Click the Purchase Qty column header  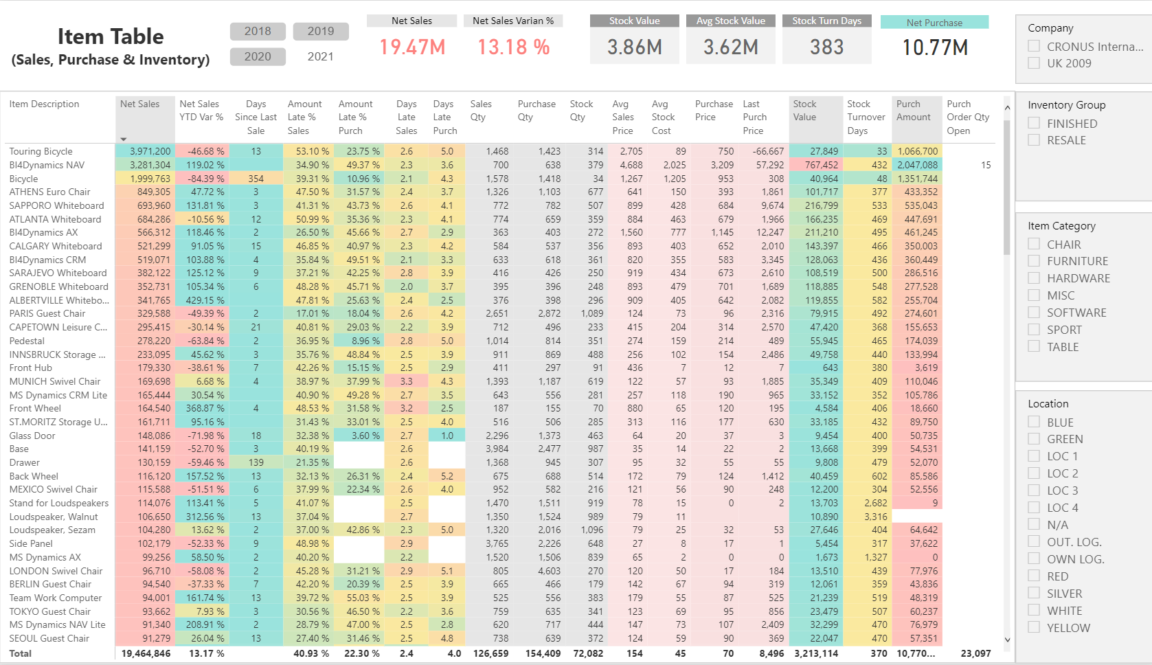point(536,110)
